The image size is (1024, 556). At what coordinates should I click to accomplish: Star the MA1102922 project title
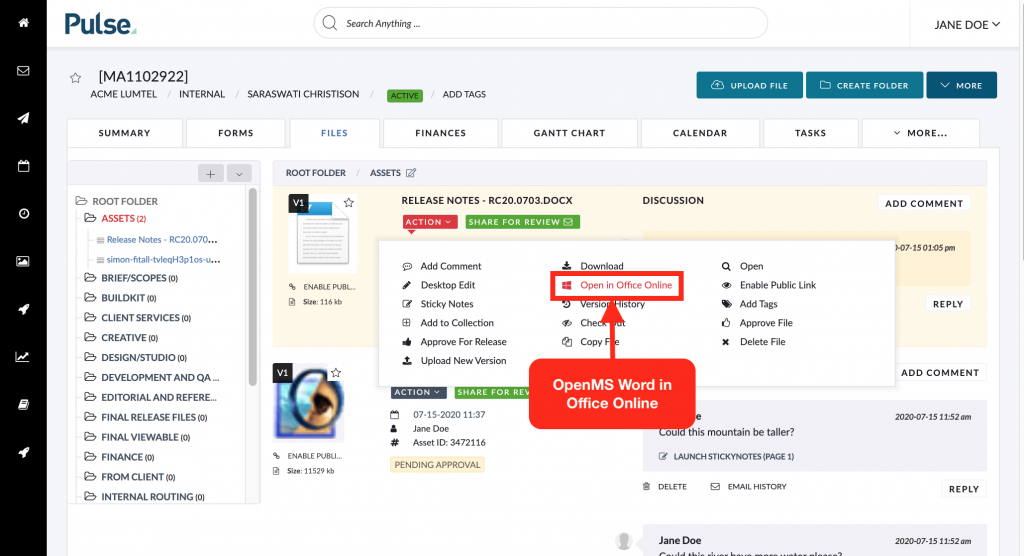click(76, 78)
